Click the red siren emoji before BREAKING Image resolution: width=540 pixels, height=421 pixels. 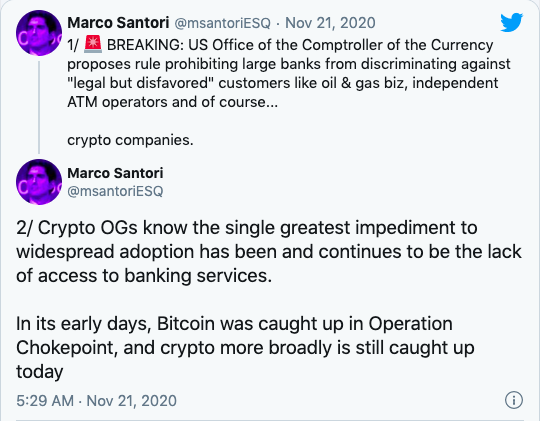pos(93,44)
